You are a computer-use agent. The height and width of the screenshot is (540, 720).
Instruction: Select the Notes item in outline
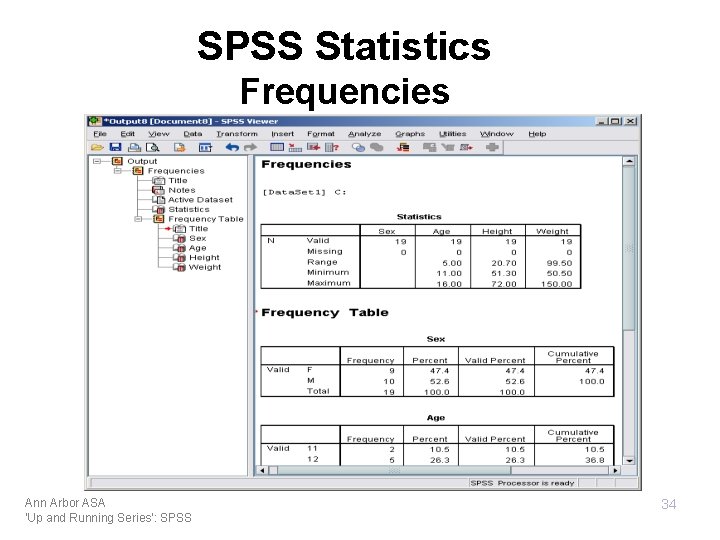[182, 190]
